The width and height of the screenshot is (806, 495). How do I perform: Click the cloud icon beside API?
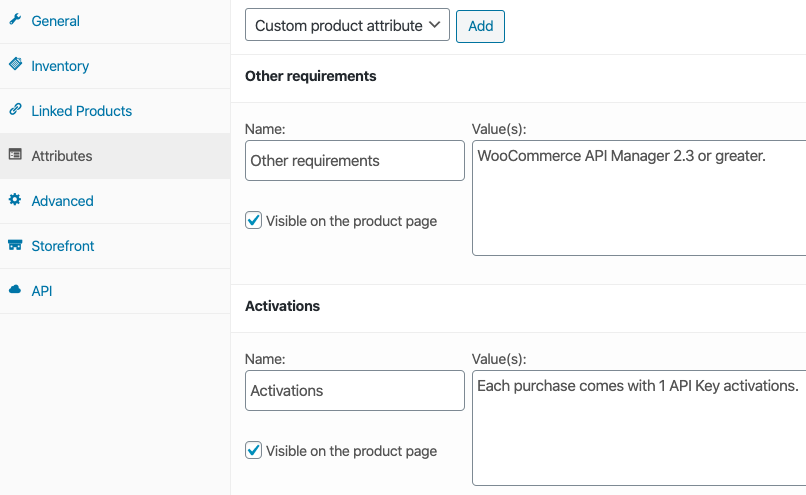click(x=15, y=289)
